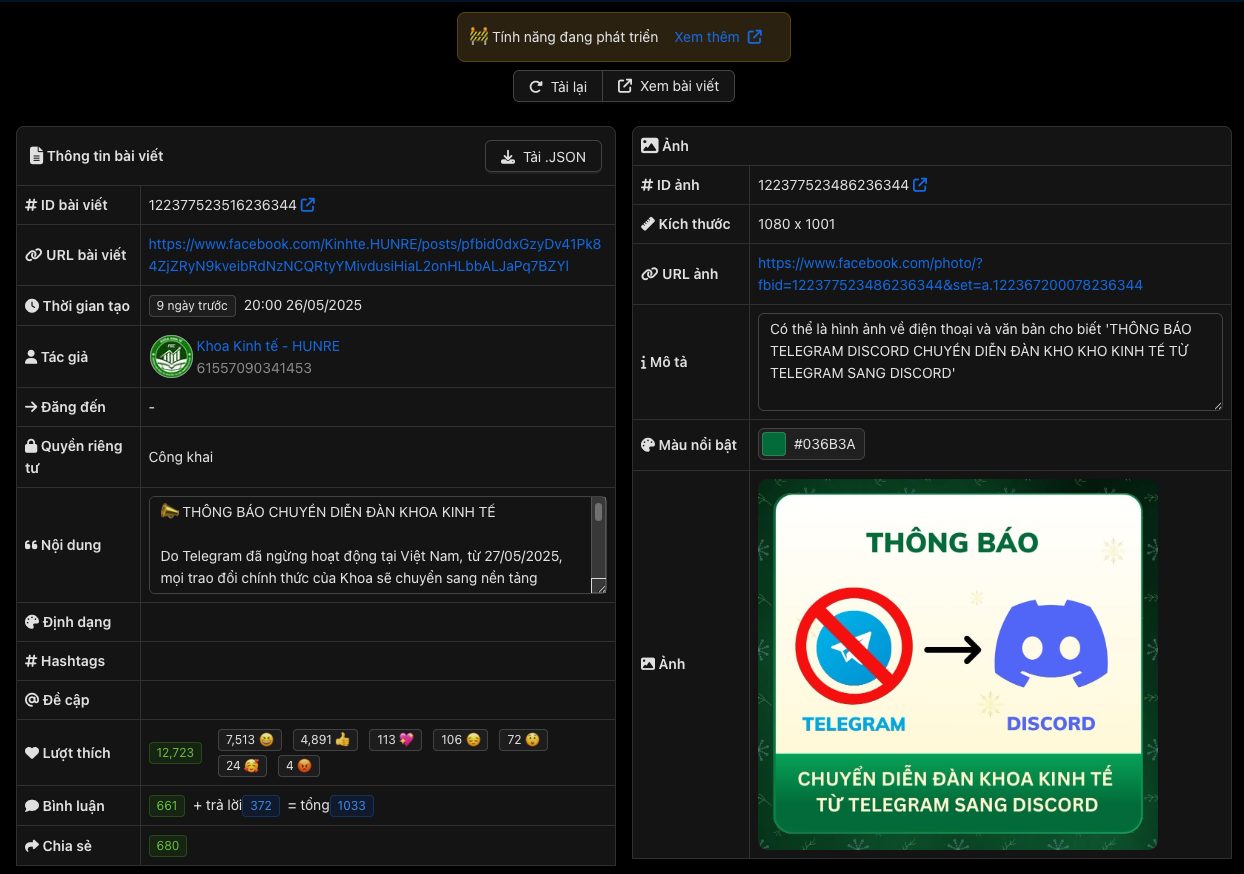
Task: Click the author avatar of Khoa Kinh tế
Action: 171,357
